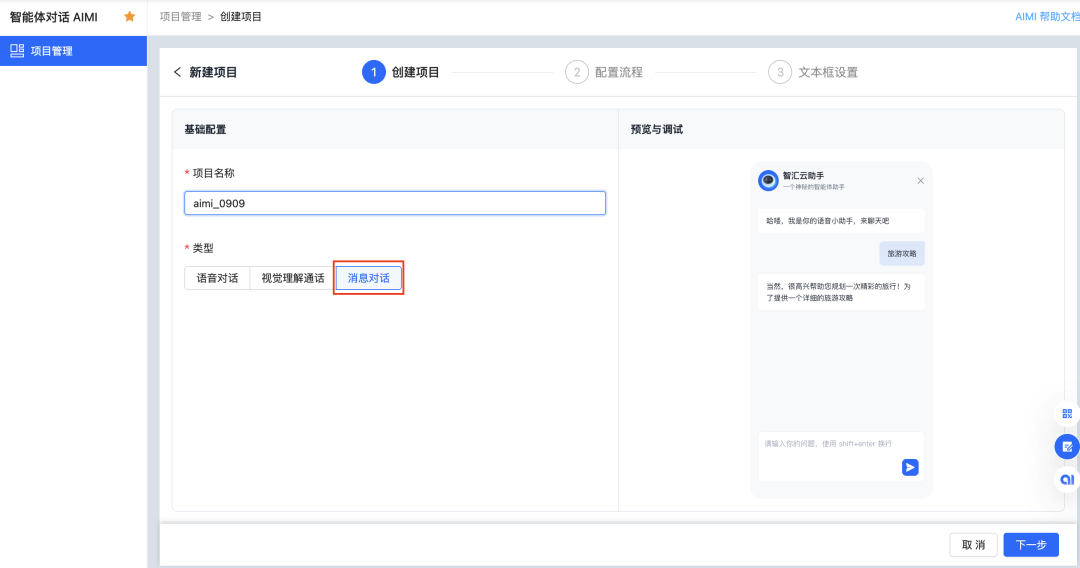Click the 创建项目 breadcrumb text
Image resolution: width=1080 pixels, height=568 pixels.
pyautogui.click(x=240, y=17)
